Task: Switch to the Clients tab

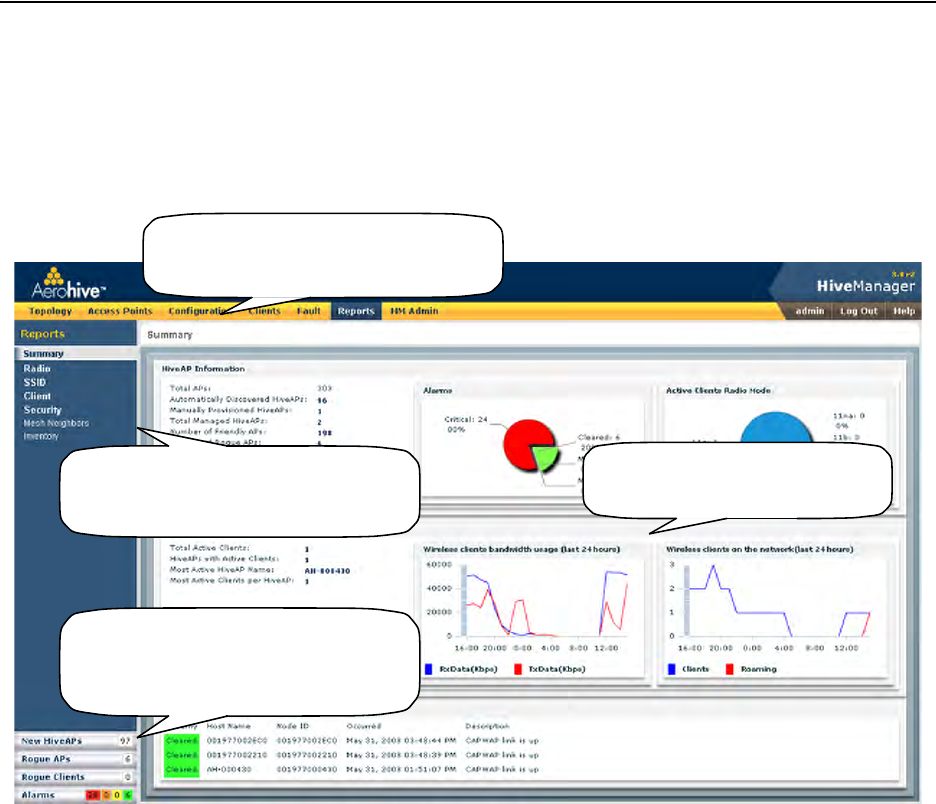Action: coord(264,311)
